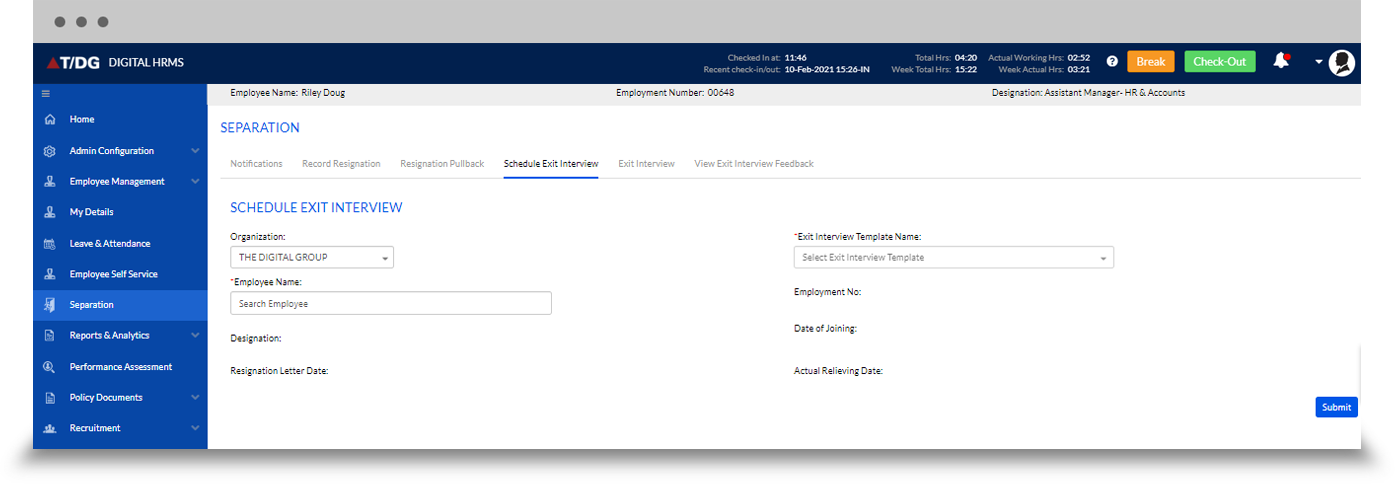Image resolution: width=1395 pixels, height=484 pixels.
Task: Open Employee Self Service in the sidebar
Action: [x=120, y=274]
